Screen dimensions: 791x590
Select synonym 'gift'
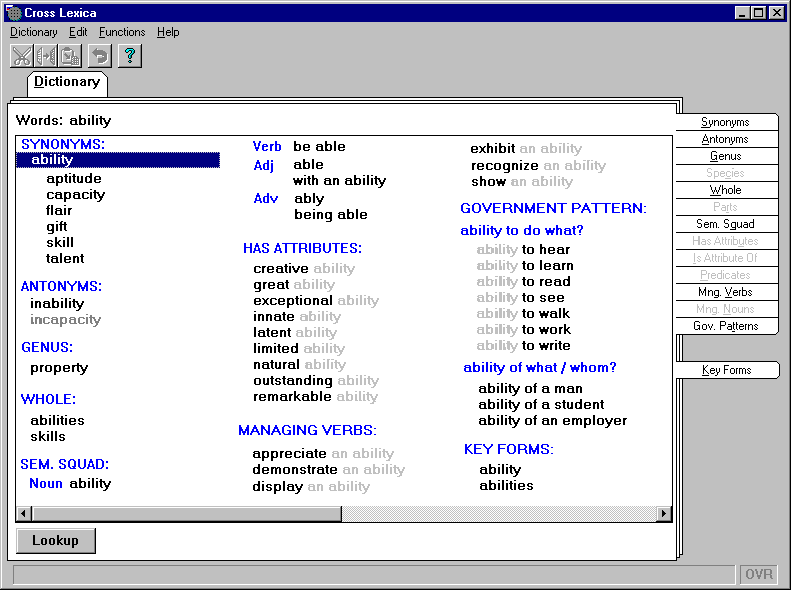[57, 226]
